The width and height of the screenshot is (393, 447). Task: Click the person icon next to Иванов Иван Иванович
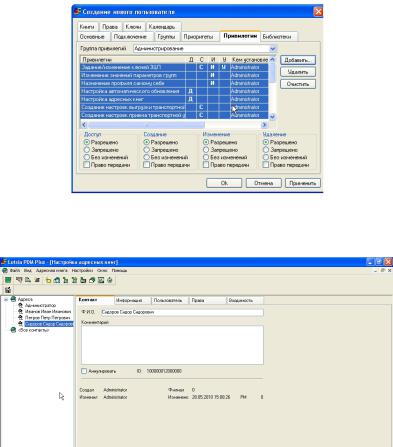coord(21,311)
